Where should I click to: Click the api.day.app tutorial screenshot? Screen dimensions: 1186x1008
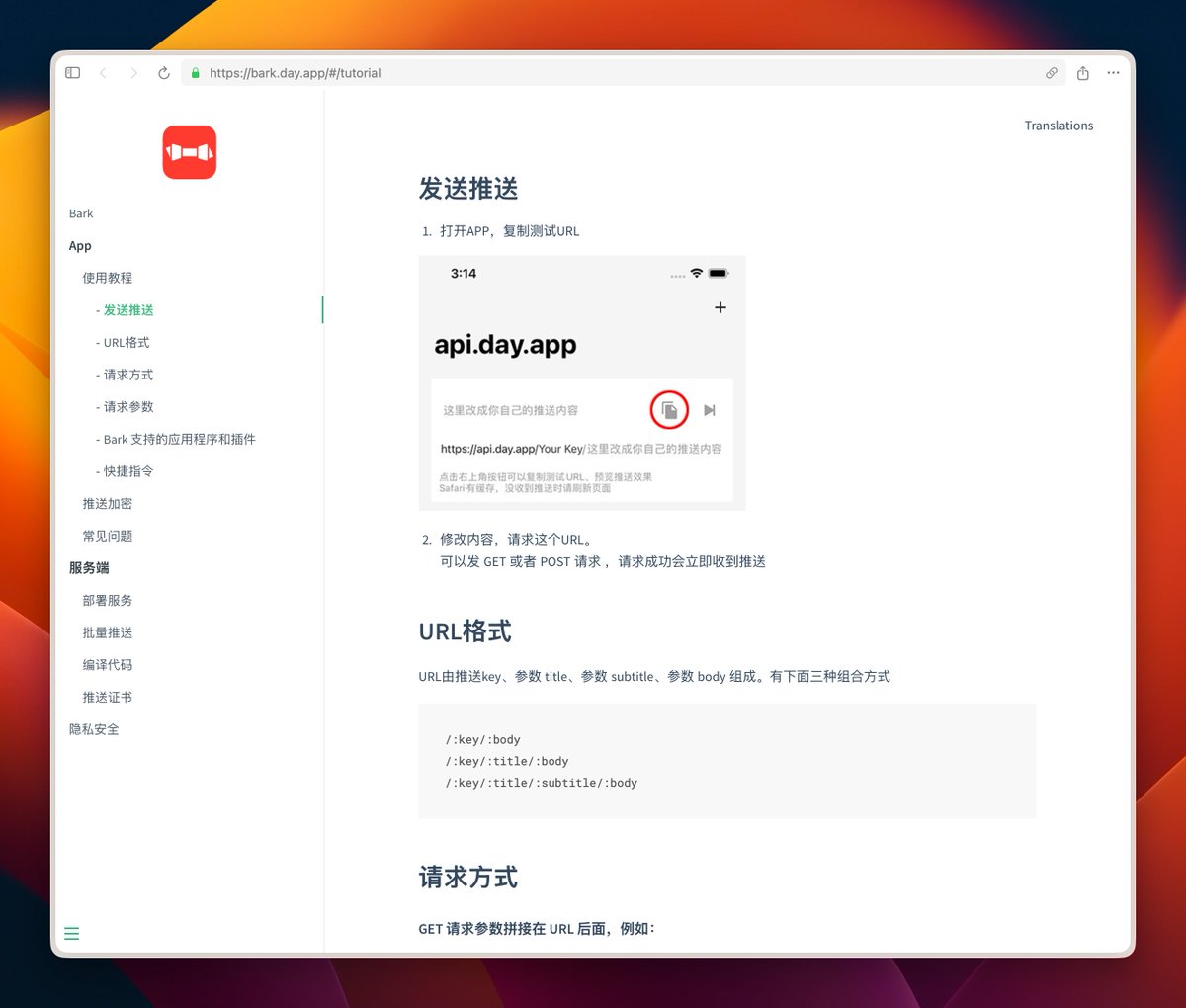(x=581, y=382)
